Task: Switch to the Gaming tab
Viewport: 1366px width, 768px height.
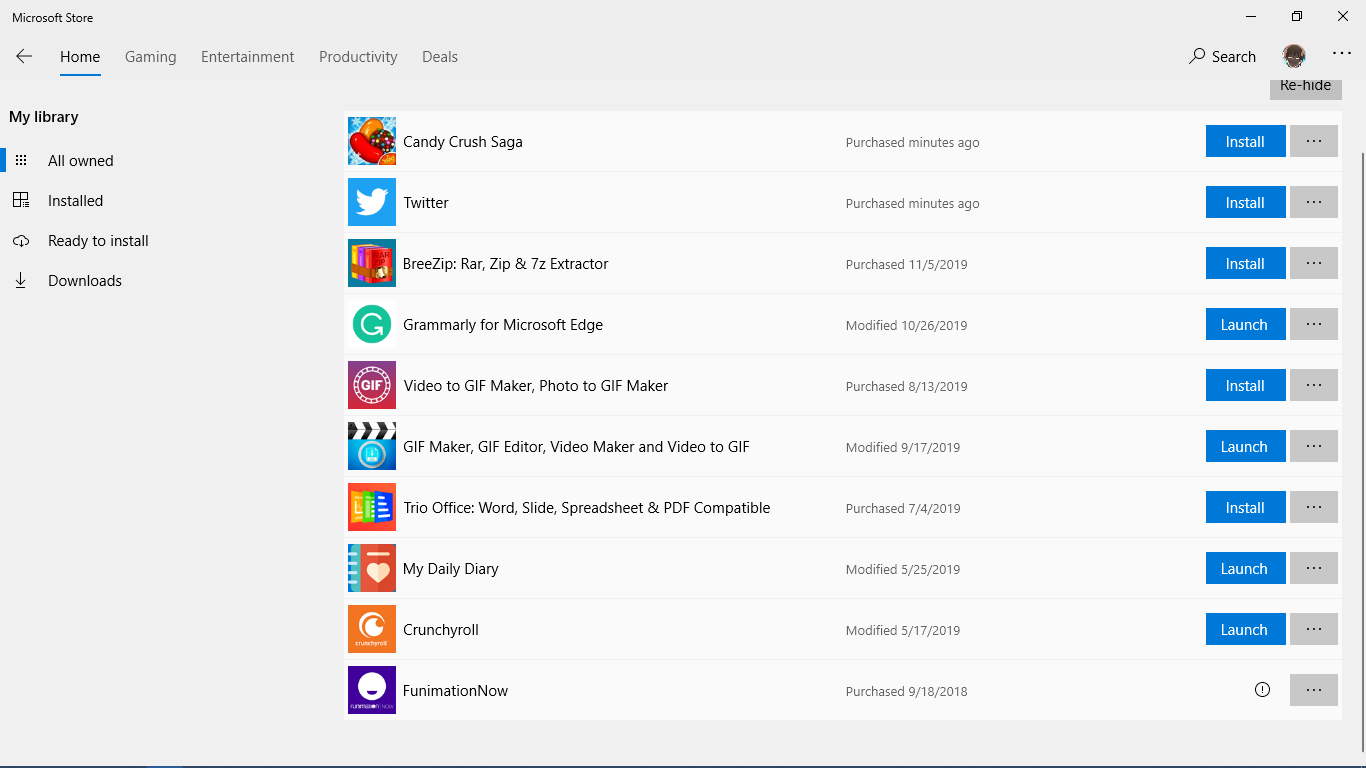Action: pyautogui.click(x=151, y=57)
